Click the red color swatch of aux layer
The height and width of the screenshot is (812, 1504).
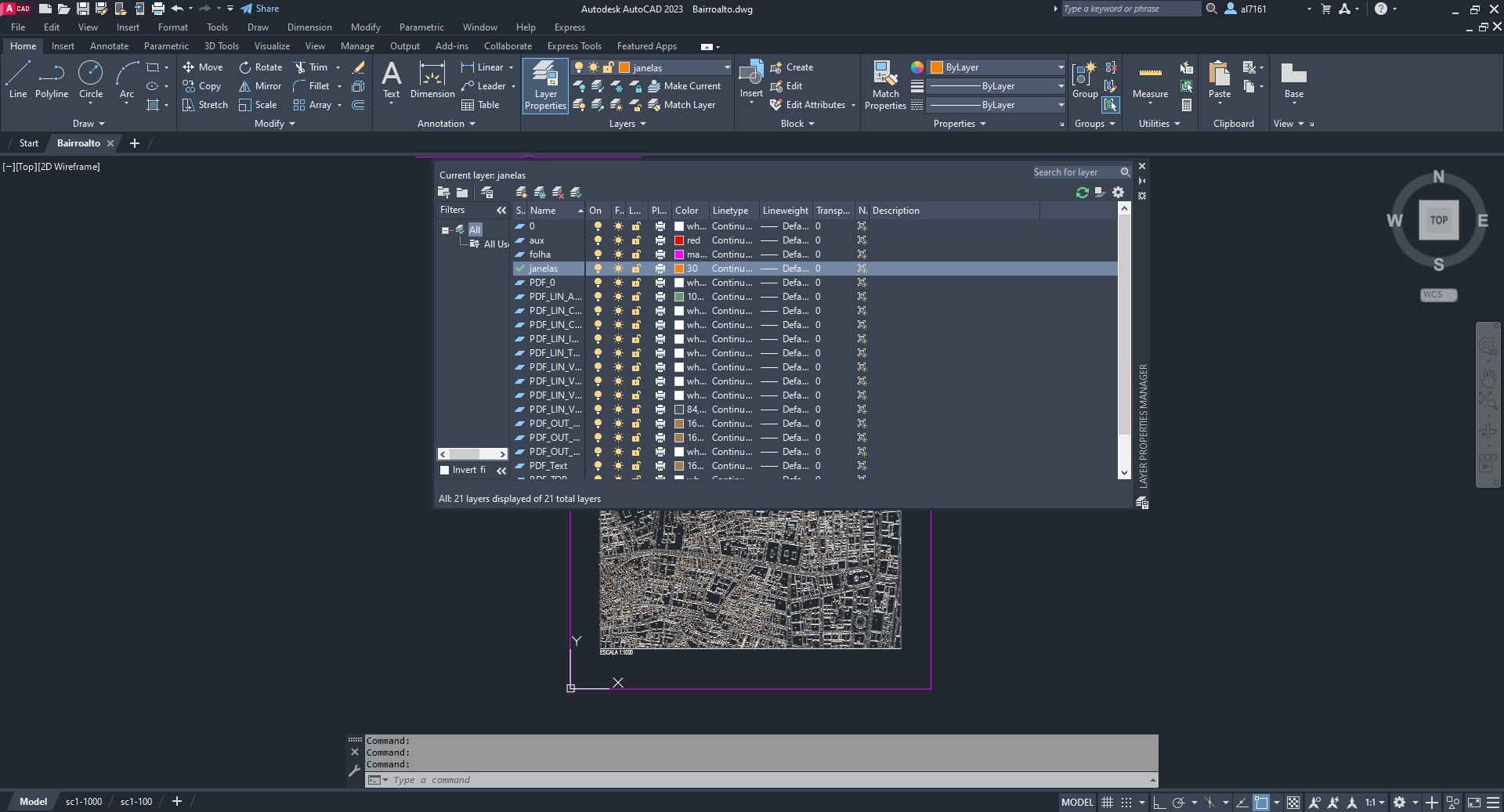(679, 240)
